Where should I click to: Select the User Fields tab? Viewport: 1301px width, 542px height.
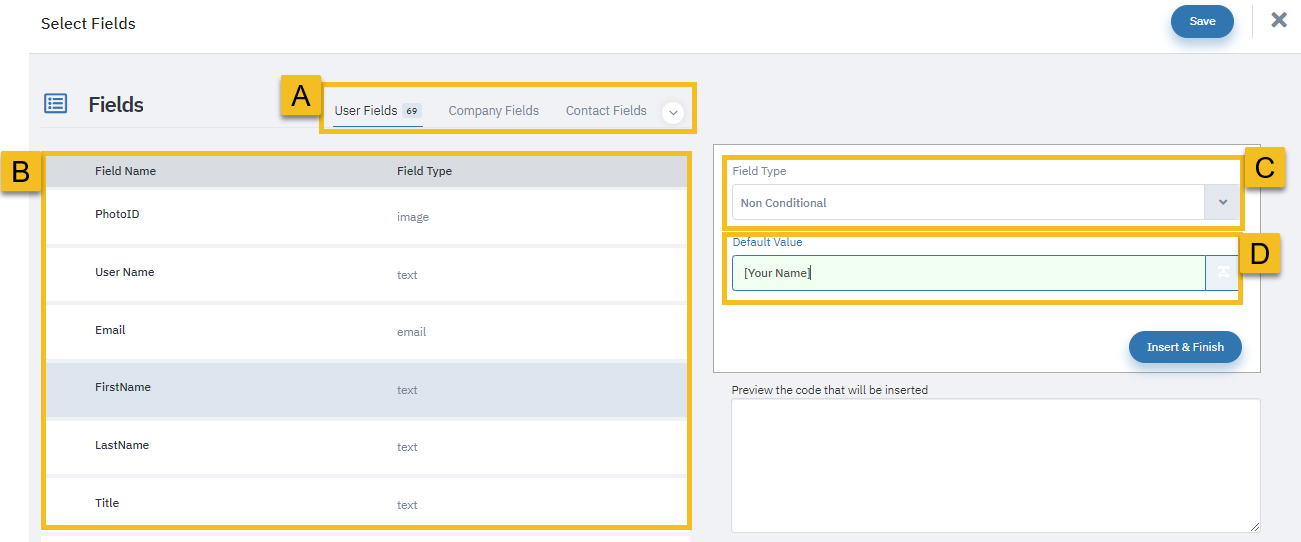378,111
